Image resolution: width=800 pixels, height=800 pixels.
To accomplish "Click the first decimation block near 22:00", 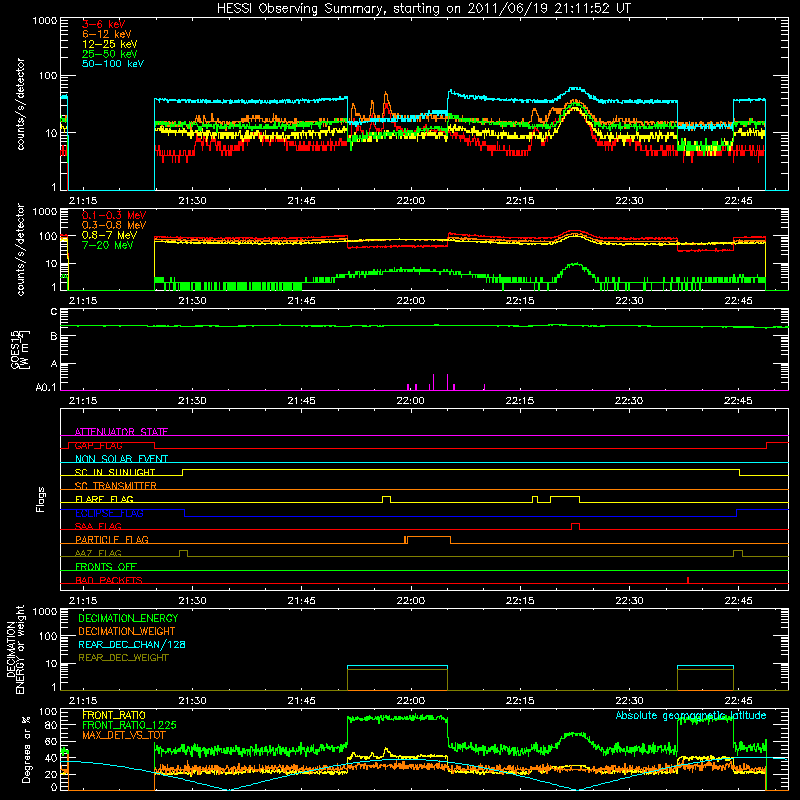I will (397, 678).
